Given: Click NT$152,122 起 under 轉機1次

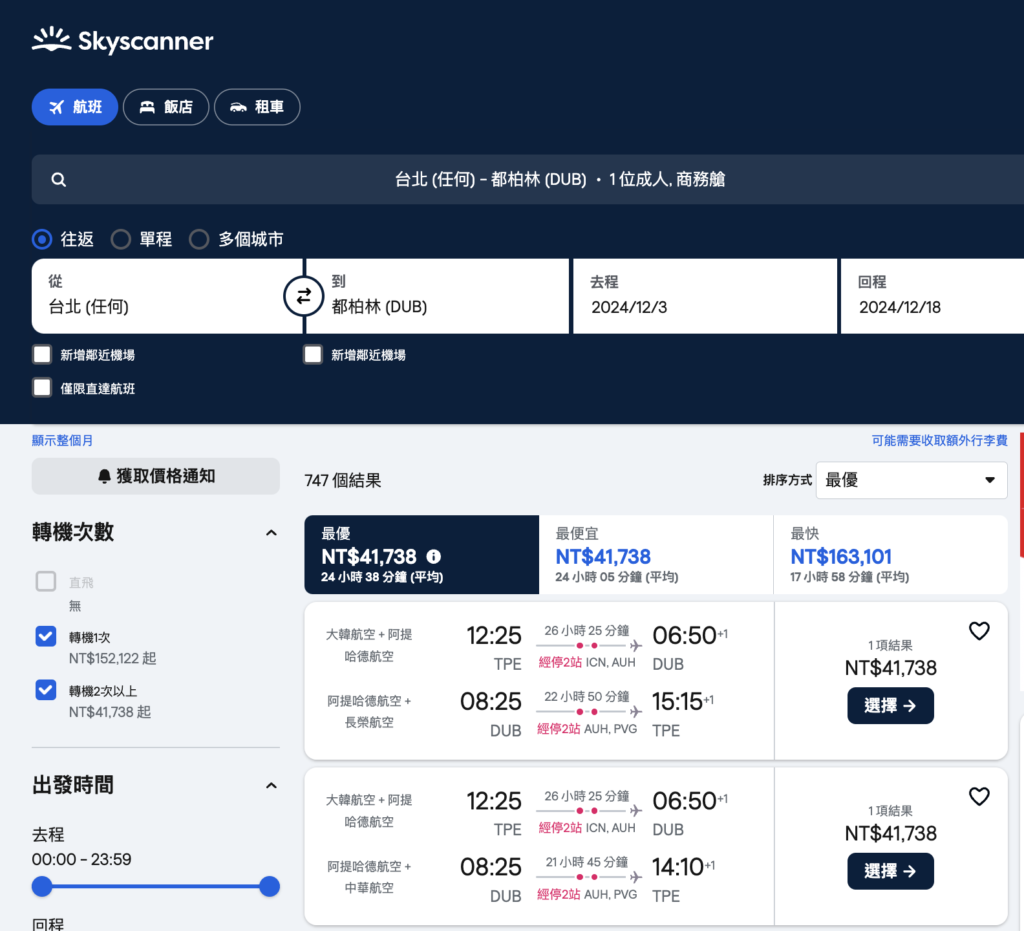Looking at the screenshot, I should (112, 658).
